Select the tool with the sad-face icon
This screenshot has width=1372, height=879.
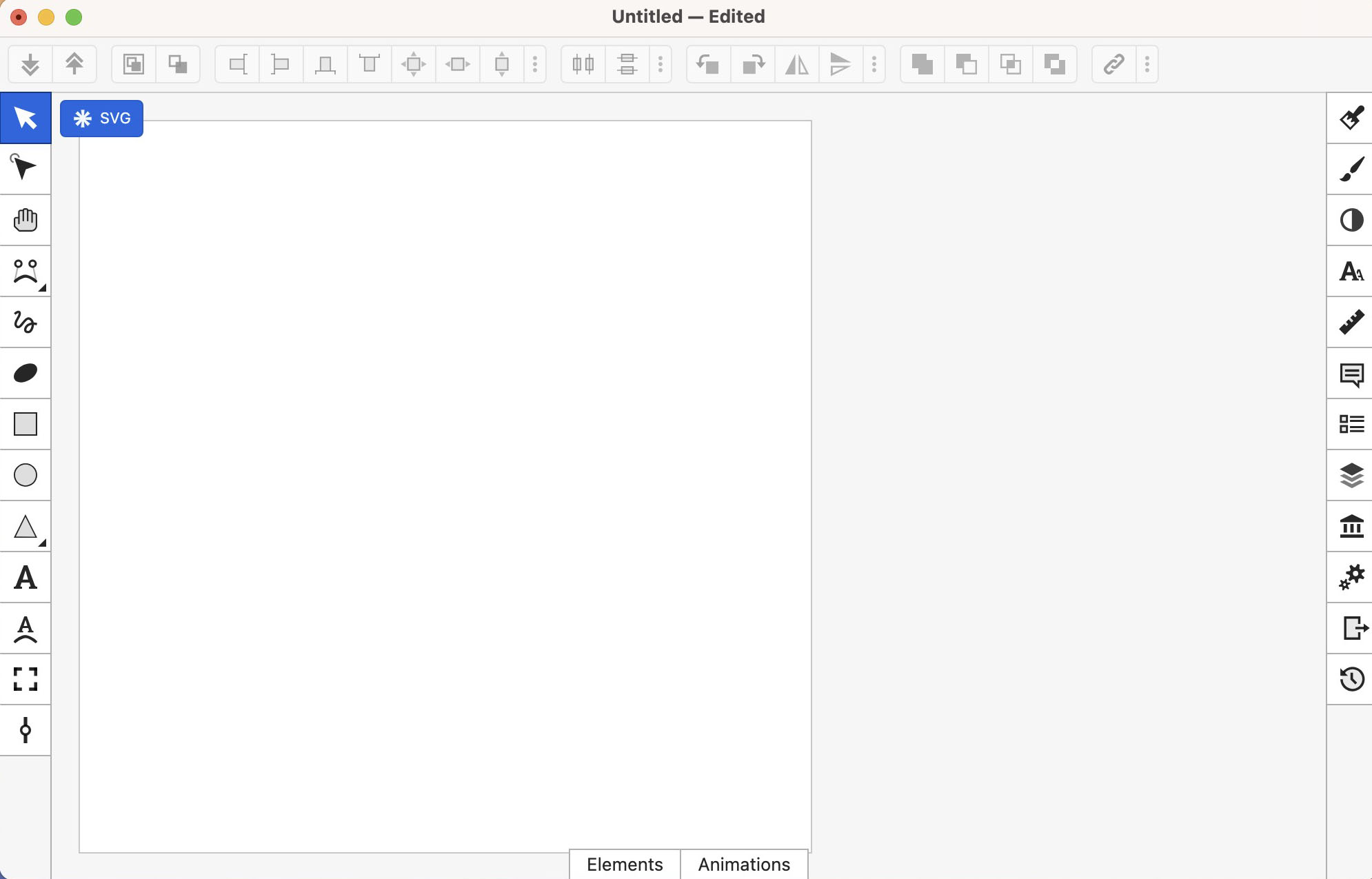[x=26, y=271]
